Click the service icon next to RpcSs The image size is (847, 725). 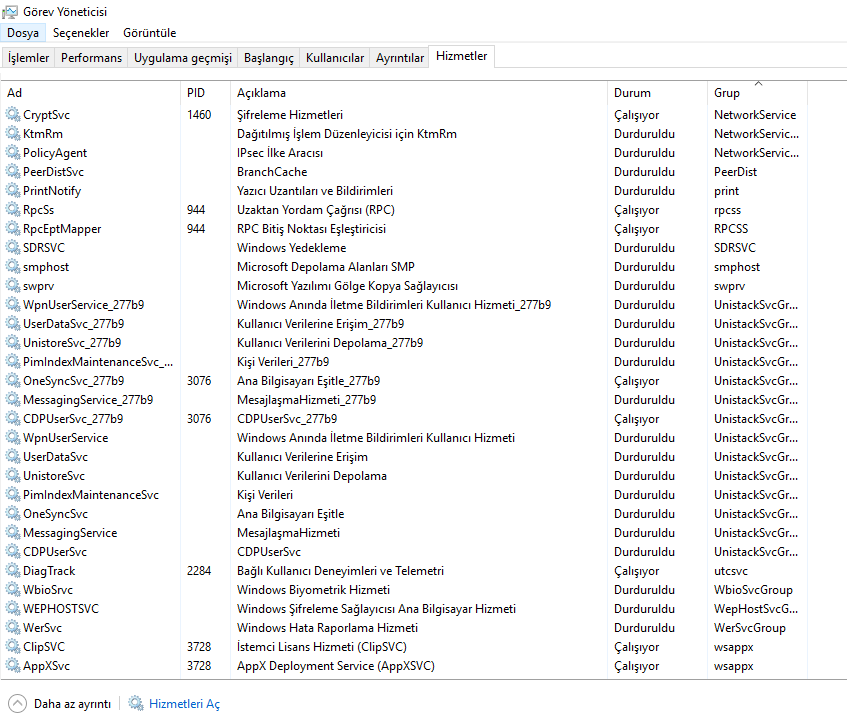point(13,210)
